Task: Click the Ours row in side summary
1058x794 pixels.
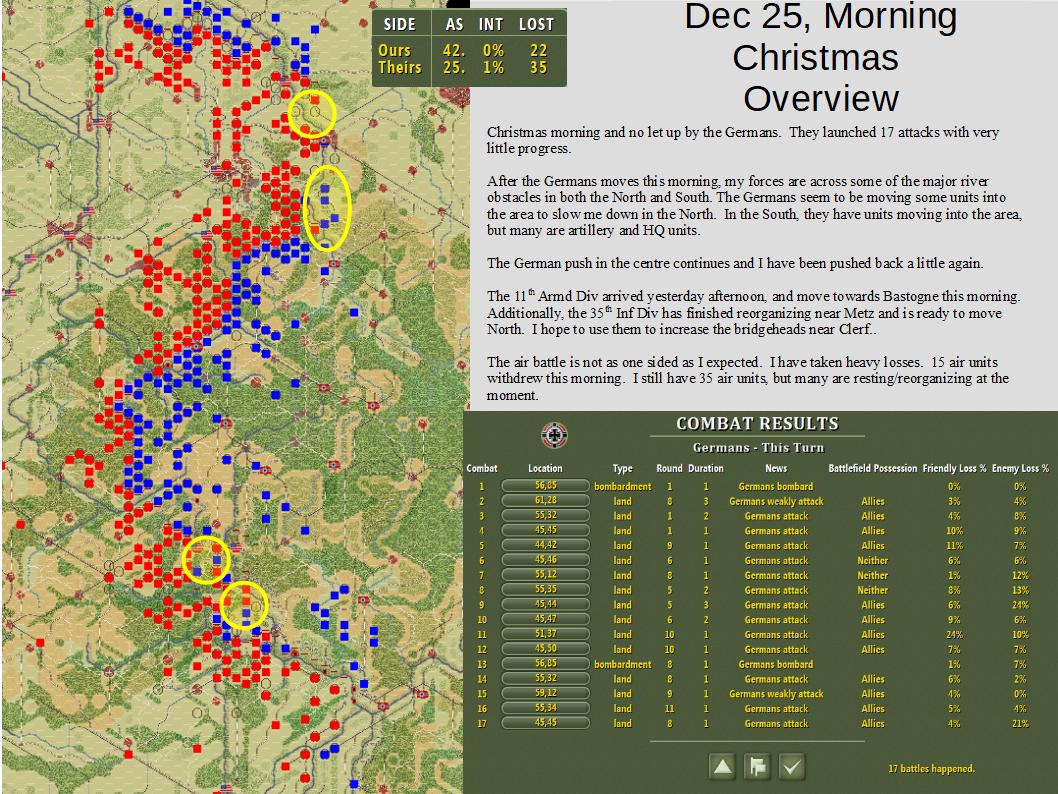Action: click(x=469, y=51)
